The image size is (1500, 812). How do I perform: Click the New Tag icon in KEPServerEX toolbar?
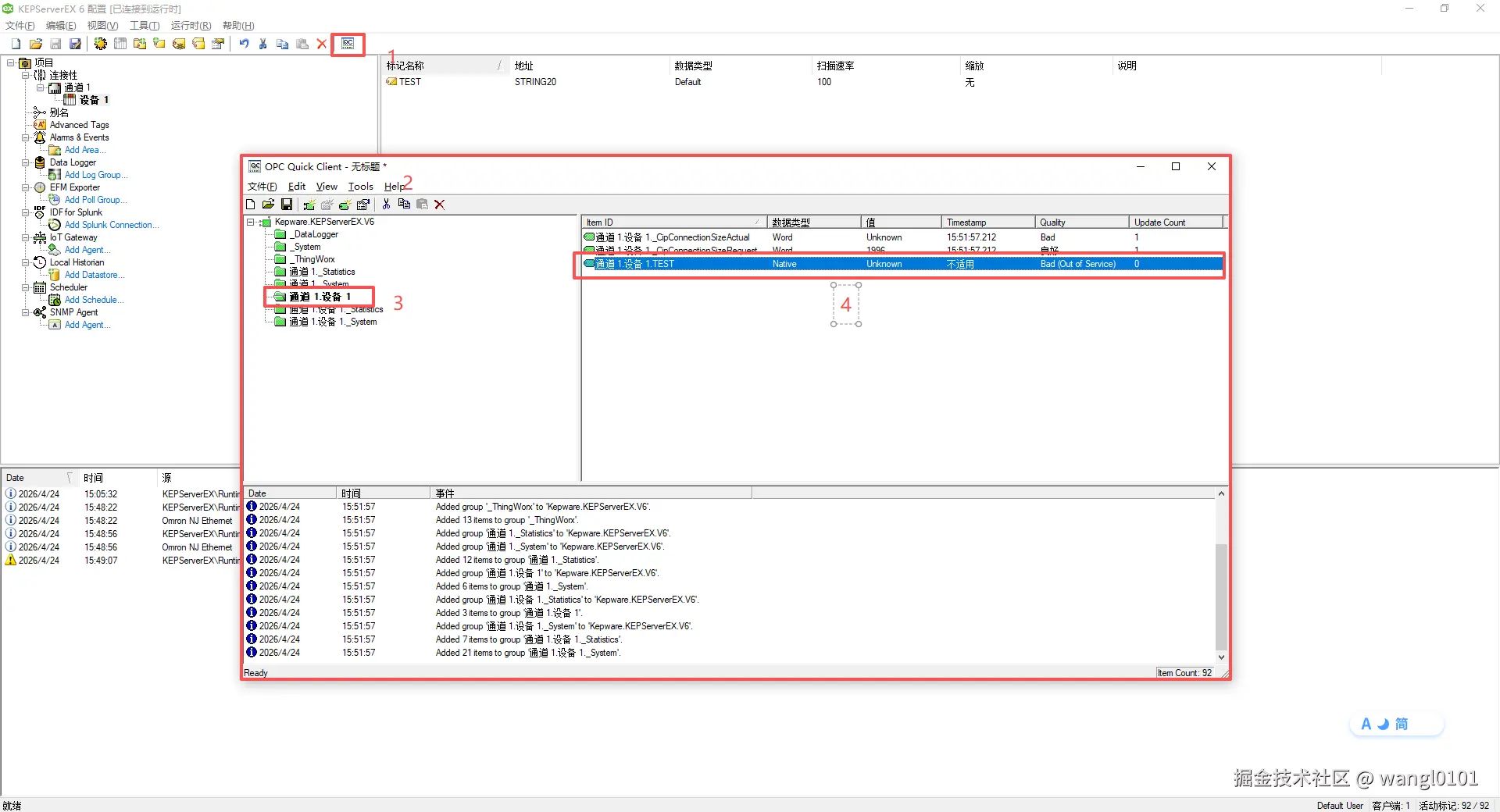[159, 44]
